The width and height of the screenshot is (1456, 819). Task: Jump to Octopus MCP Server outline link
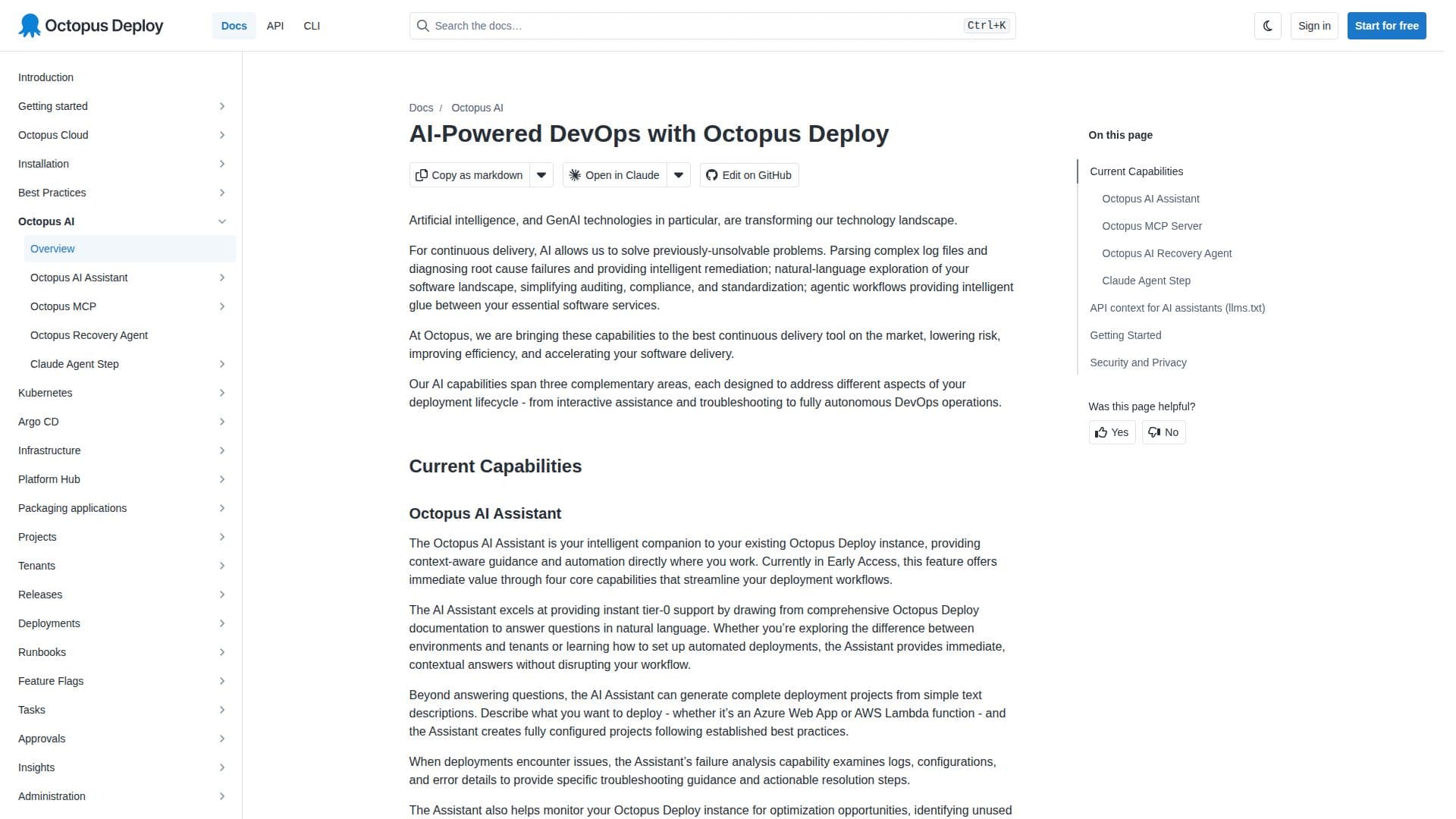point(1151,226)
